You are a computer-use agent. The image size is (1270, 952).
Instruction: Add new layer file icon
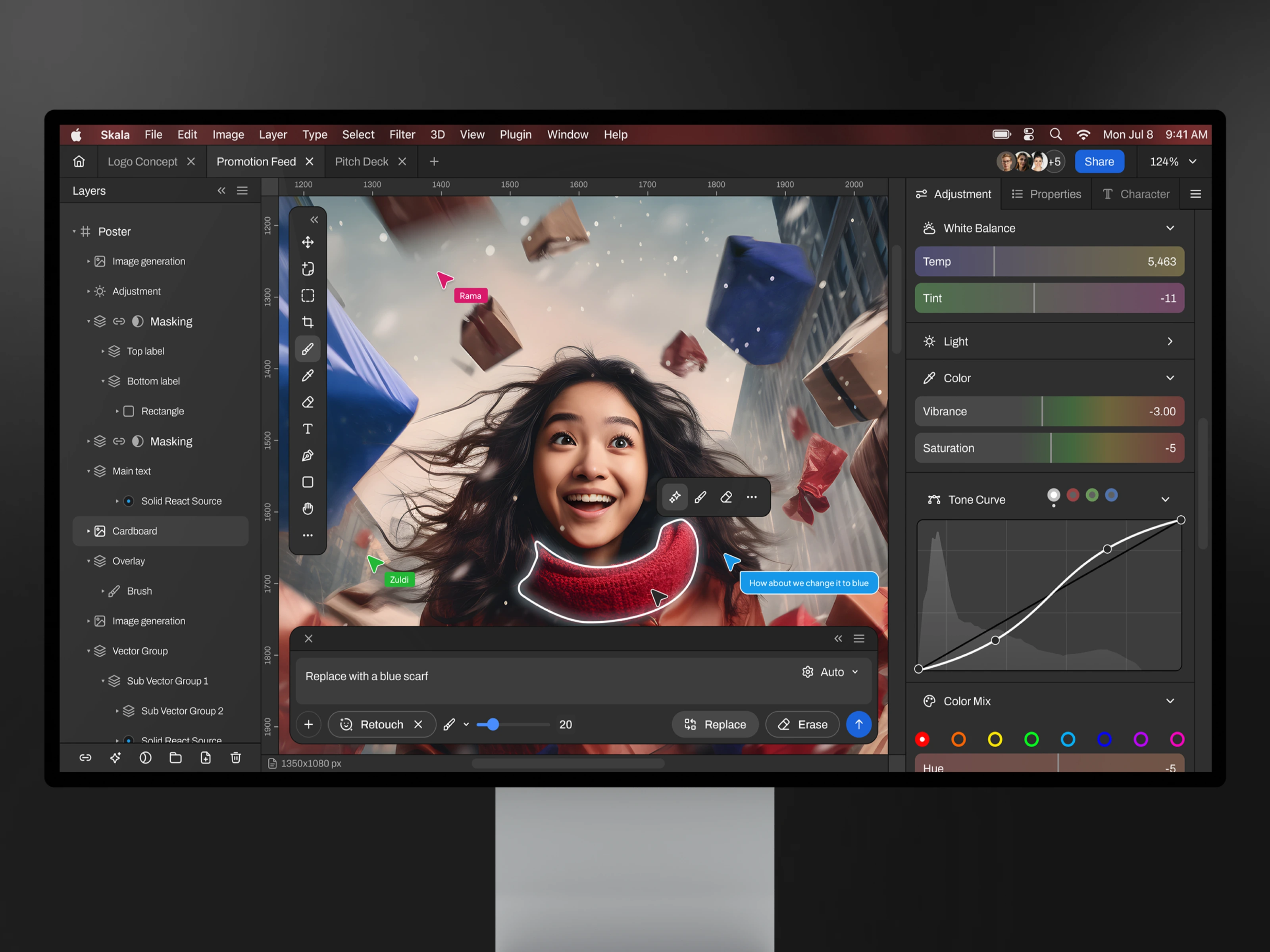pos(206,758)
